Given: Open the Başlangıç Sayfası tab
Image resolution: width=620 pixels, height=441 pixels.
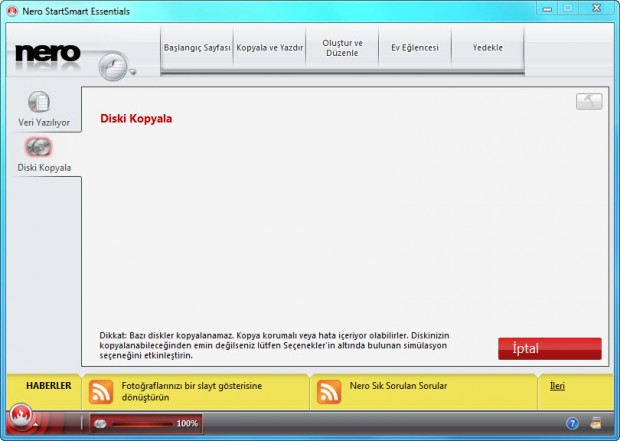Looking at the screenshot, I should tap(197, 48).
